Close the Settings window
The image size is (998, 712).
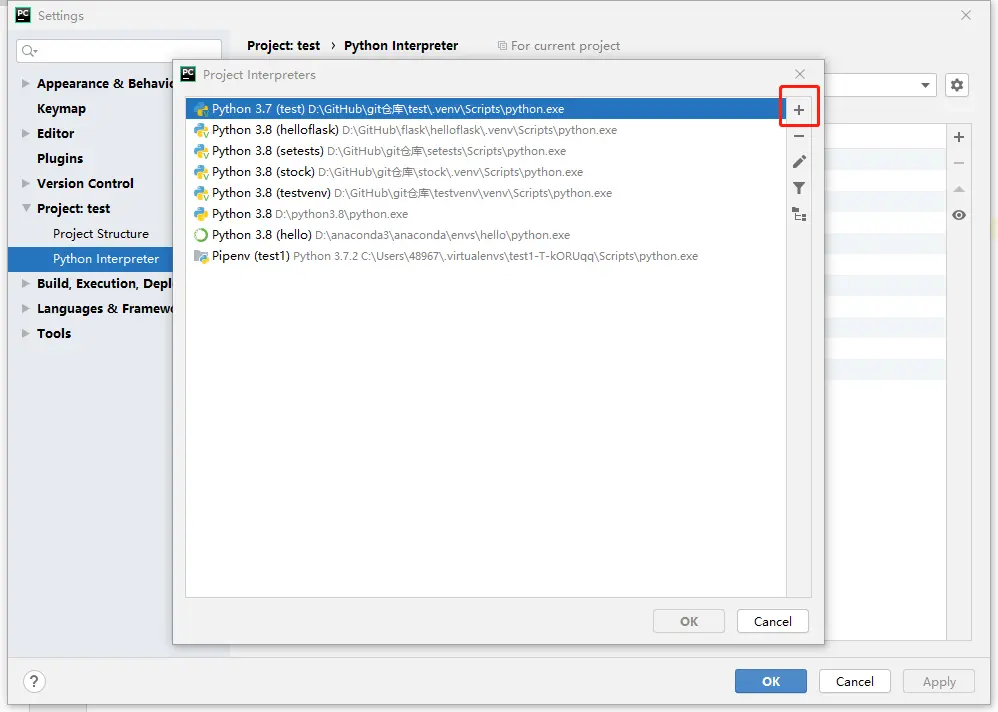click(x=966, y=15)
